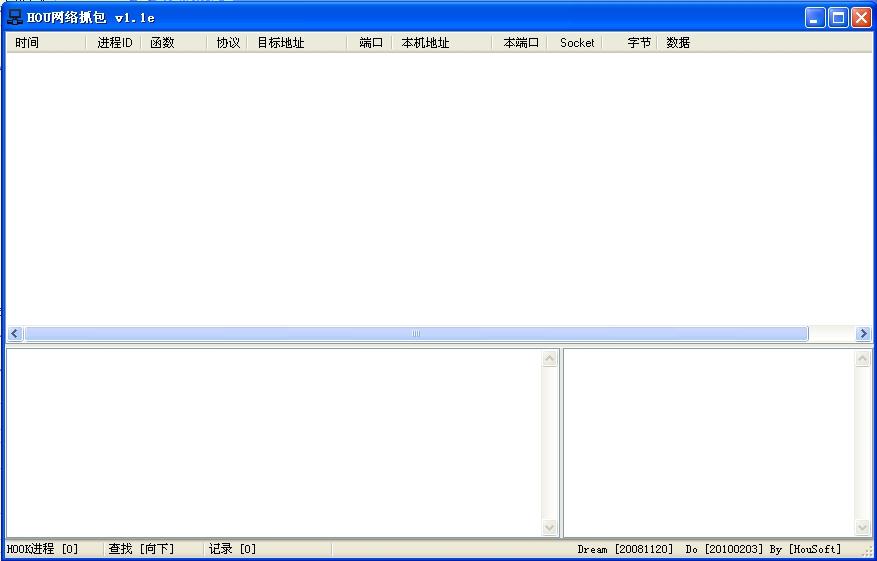Click the horizontal scrollbar right arrow

coord(863,334)
